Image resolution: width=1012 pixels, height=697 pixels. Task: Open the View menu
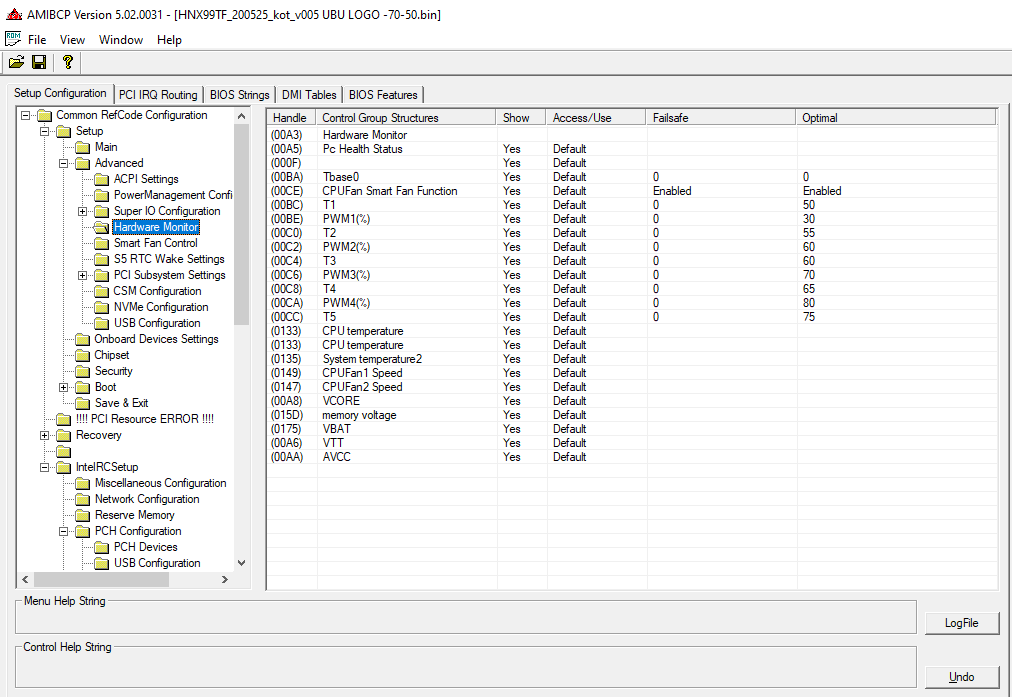(72, 39)
